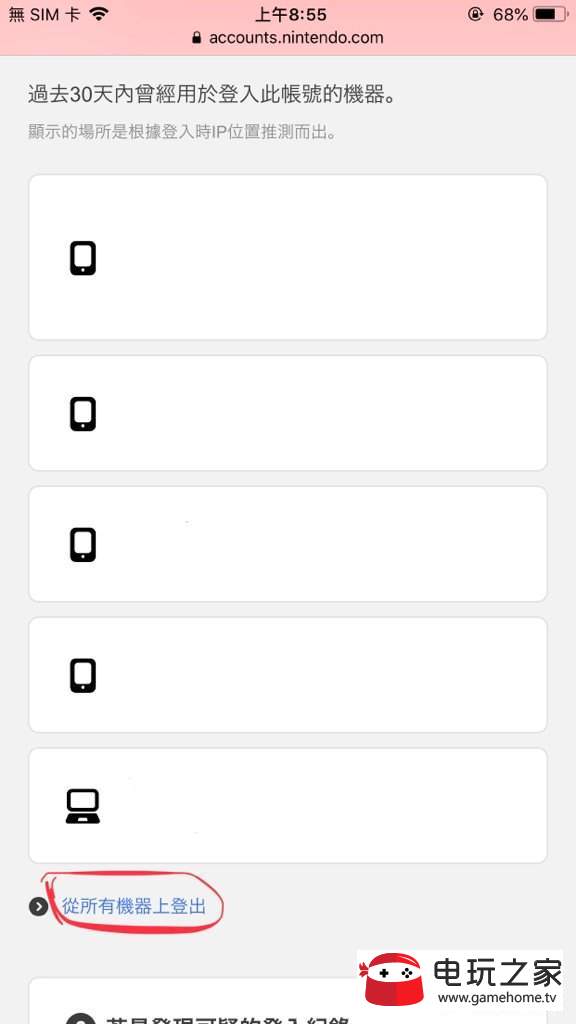
Task: Tap the 68% battery percentage text
Action: click(511, 14)
